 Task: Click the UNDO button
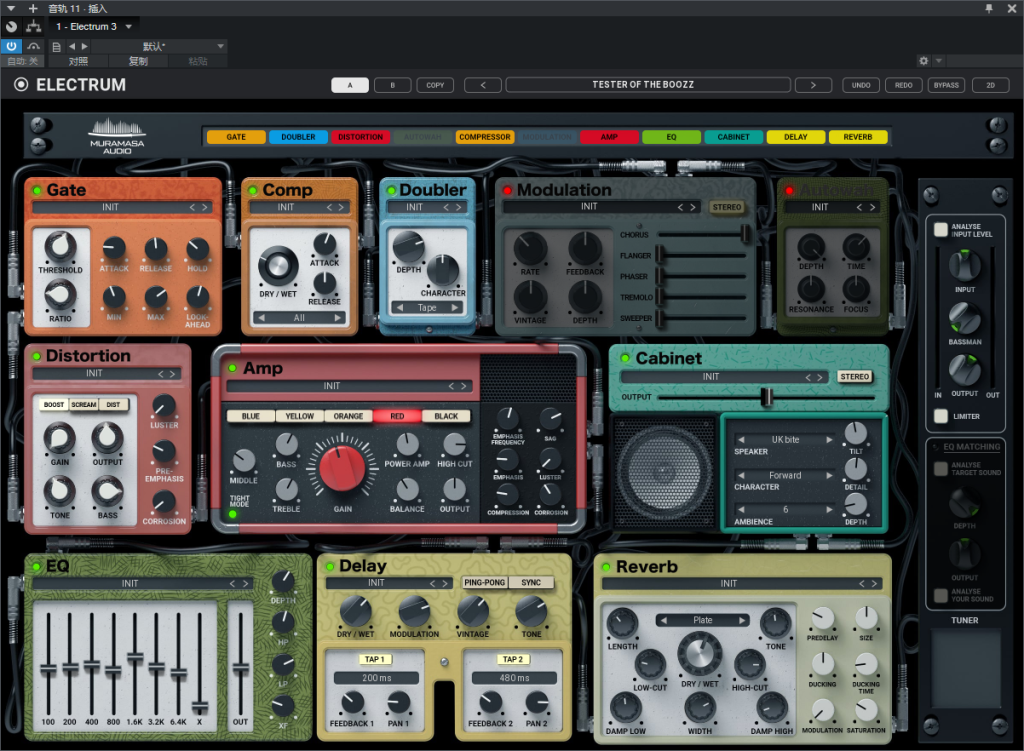point(861,85)
